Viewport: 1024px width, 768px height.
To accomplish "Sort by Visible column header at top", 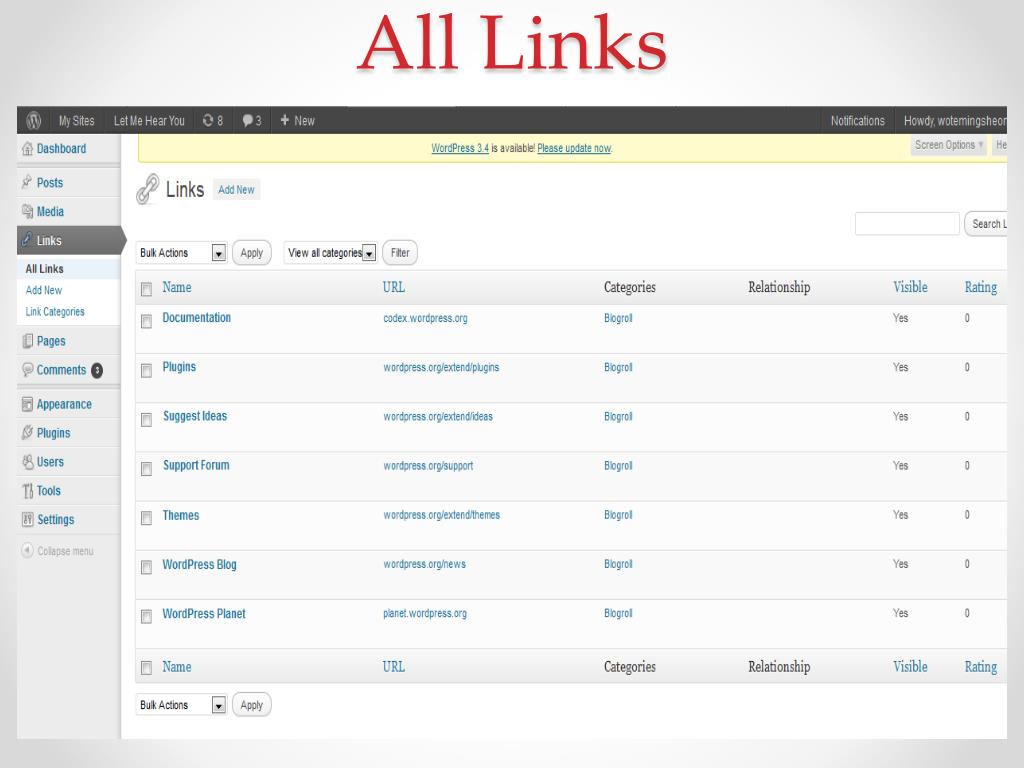I will click(910, 287).
